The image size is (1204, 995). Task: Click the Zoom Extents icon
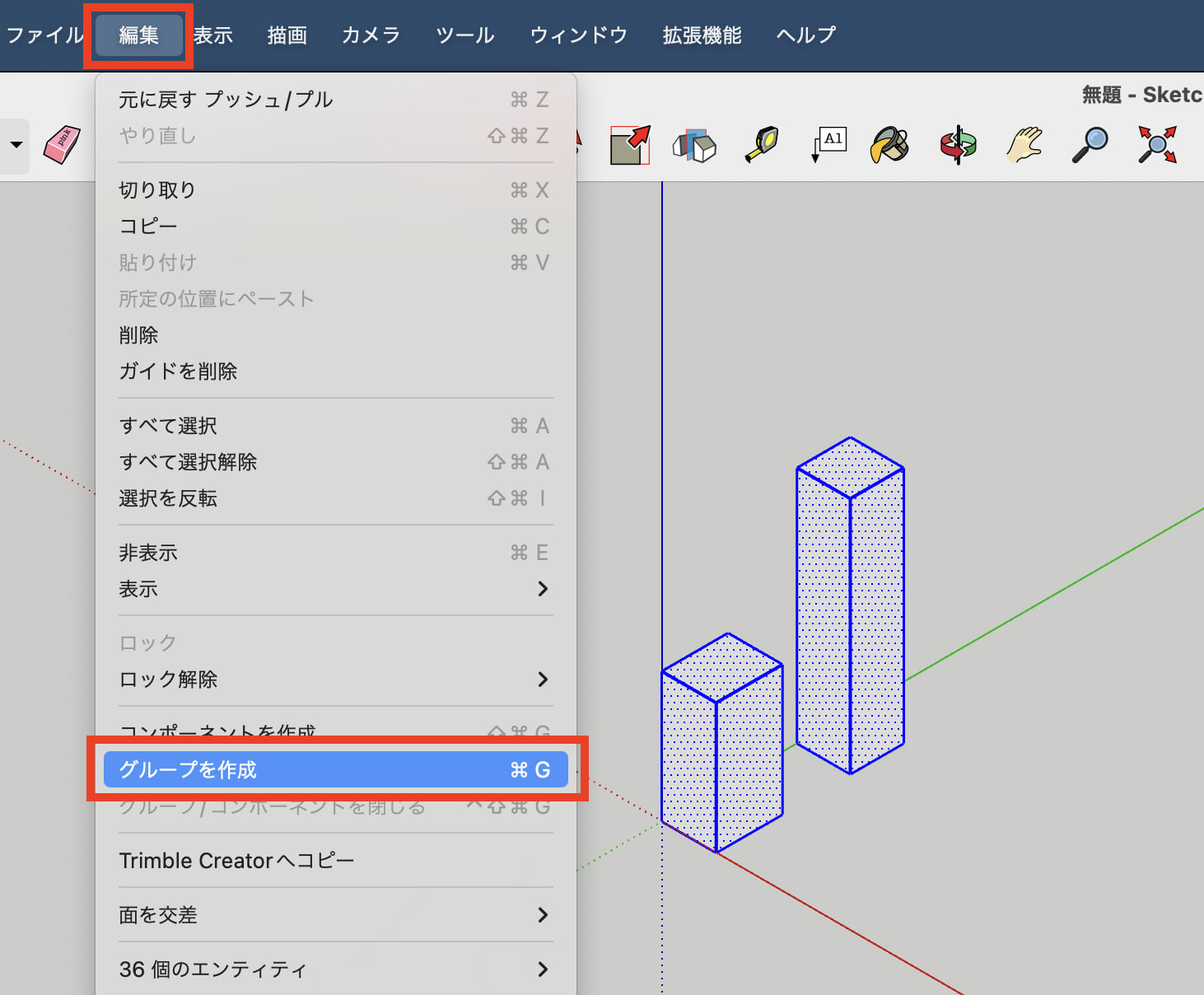[1156, 144]
